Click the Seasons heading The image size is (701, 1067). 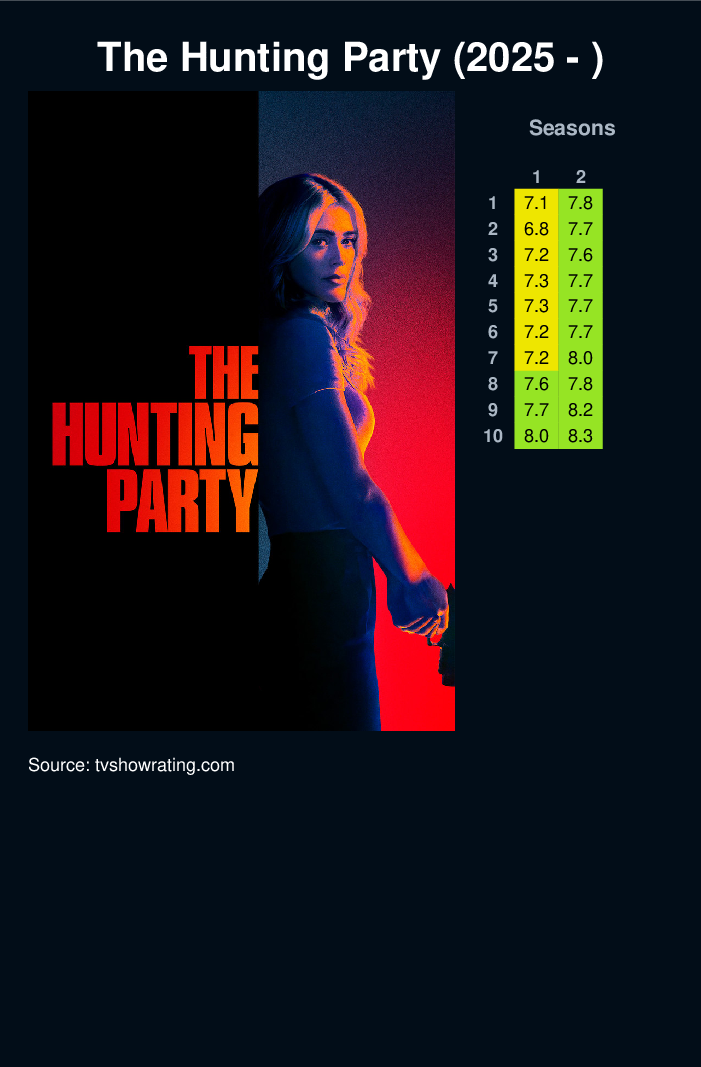572,128
